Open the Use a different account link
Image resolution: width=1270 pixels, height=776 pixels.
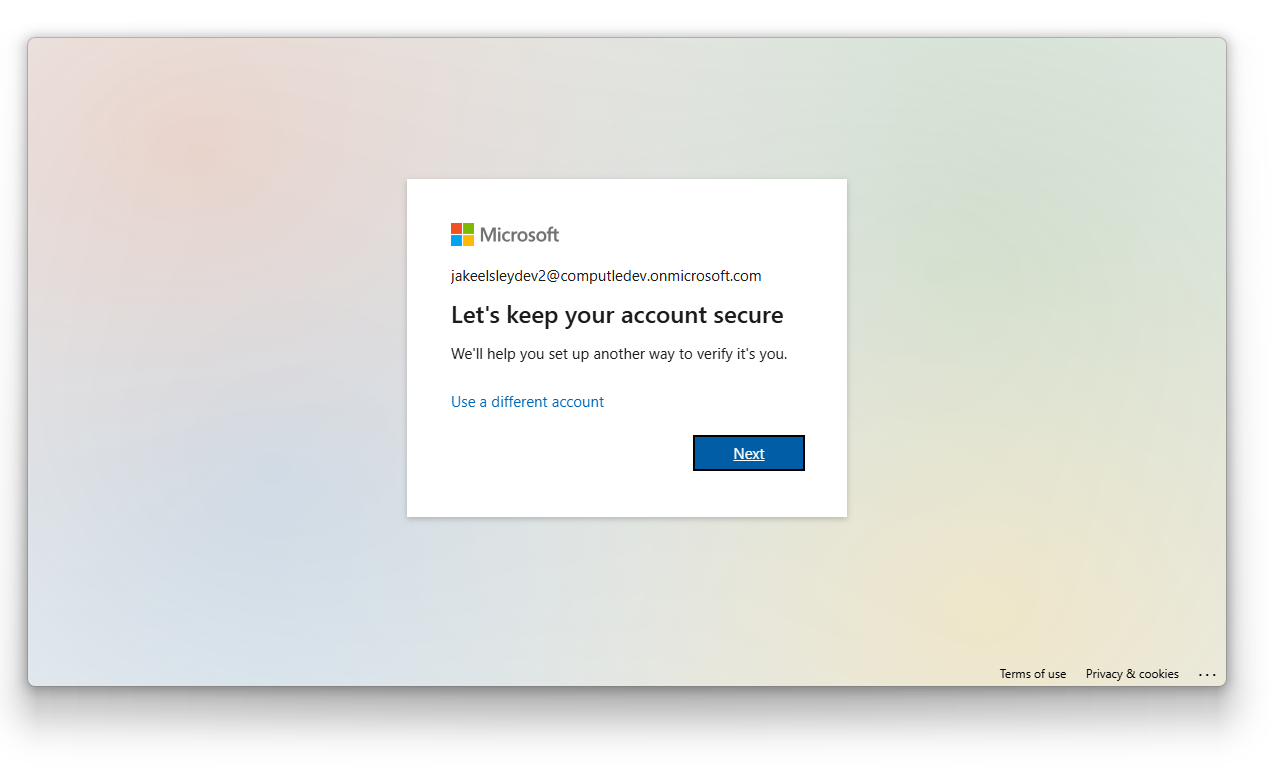(x=527, y=402)
